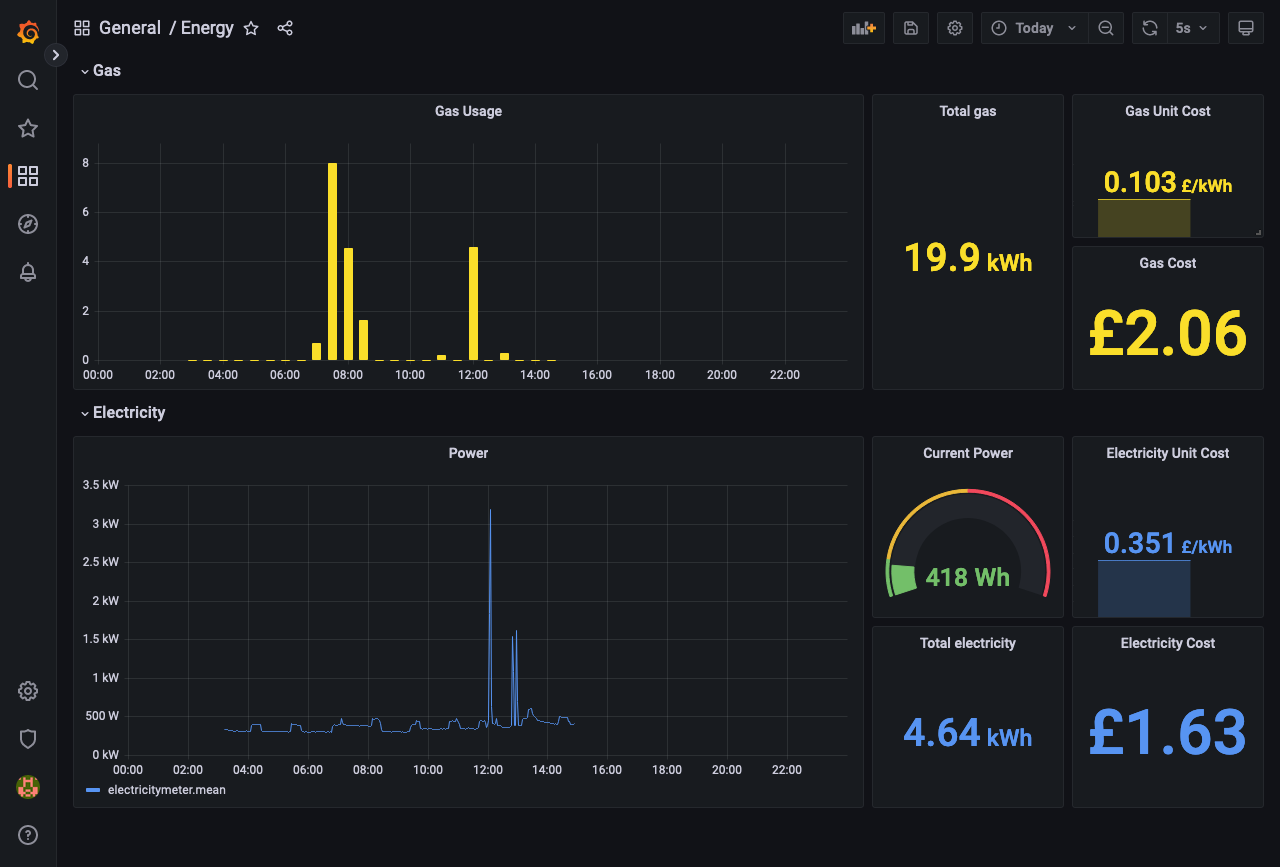The image size is (1280, 867).
Task: Open the Alerting bell icon
Action: click(28, 272)
